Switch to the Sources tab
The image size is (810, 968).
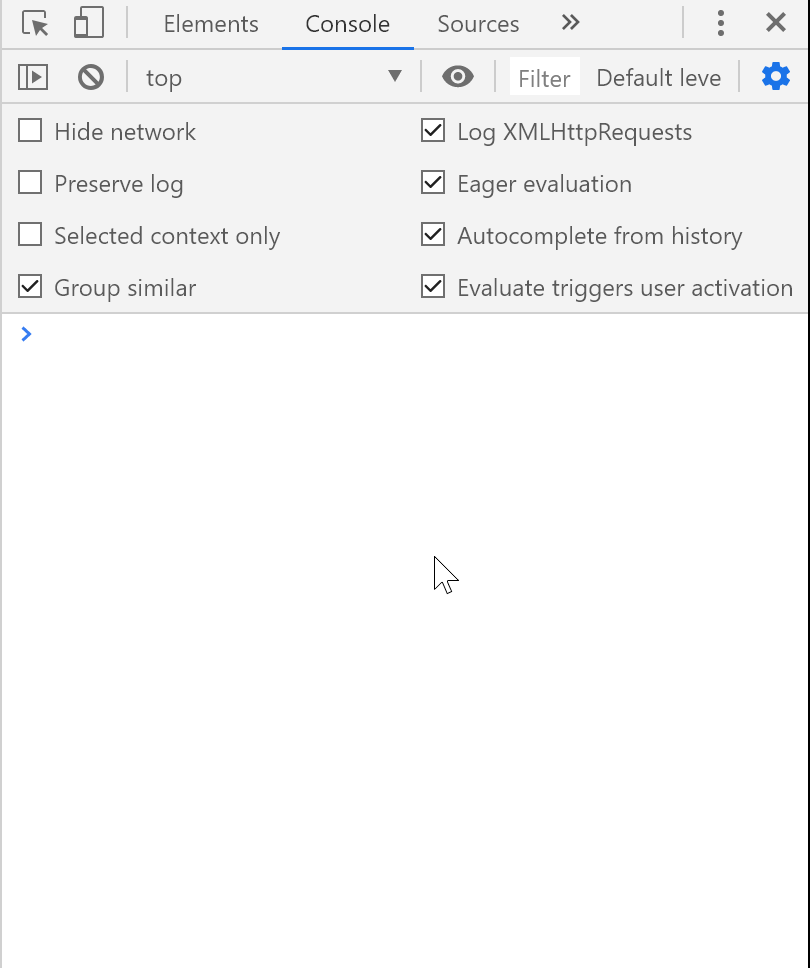478,24
